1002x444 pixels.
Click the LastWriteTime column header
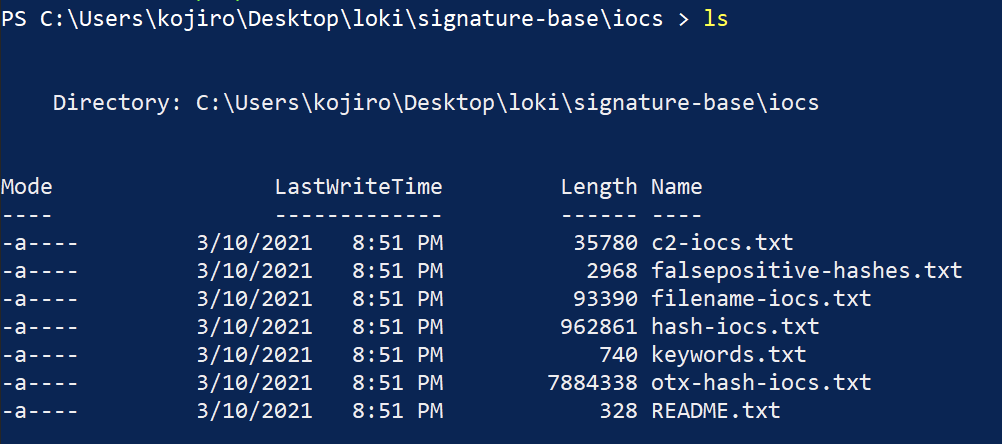(x=358, y=186)
